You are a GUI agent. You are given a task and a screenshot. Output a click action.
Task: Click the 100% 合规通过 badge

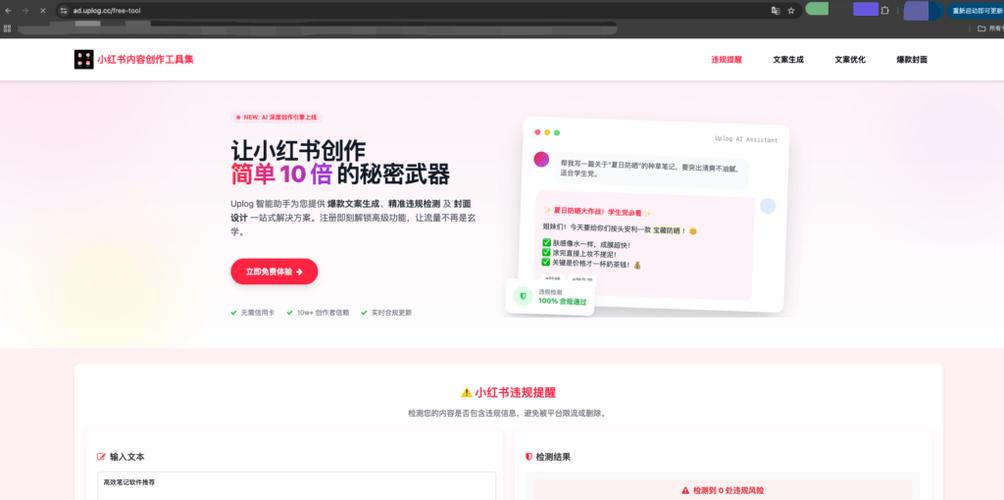(550, 296)
